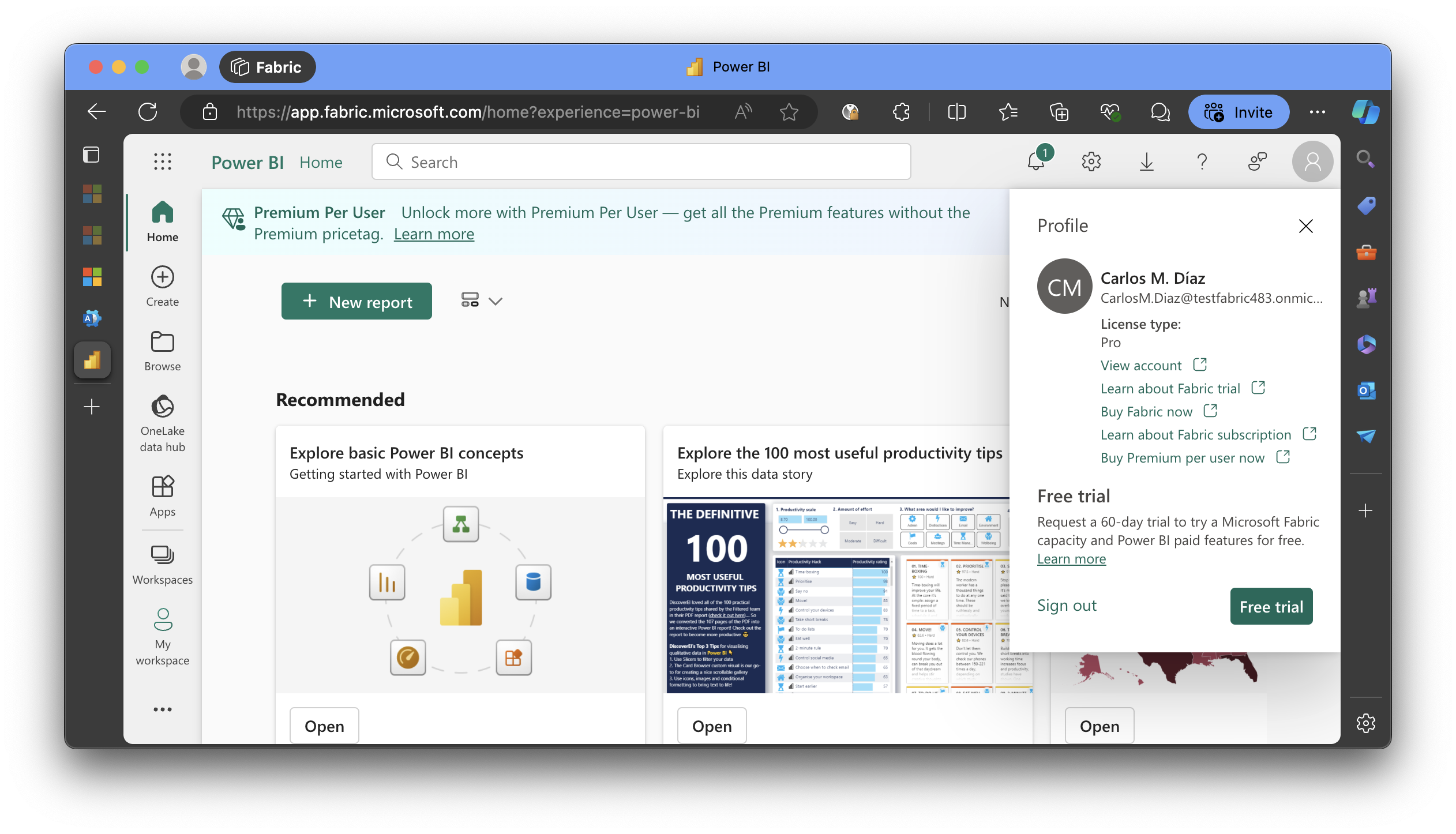Open Outlook in the sidebar

1365,390
